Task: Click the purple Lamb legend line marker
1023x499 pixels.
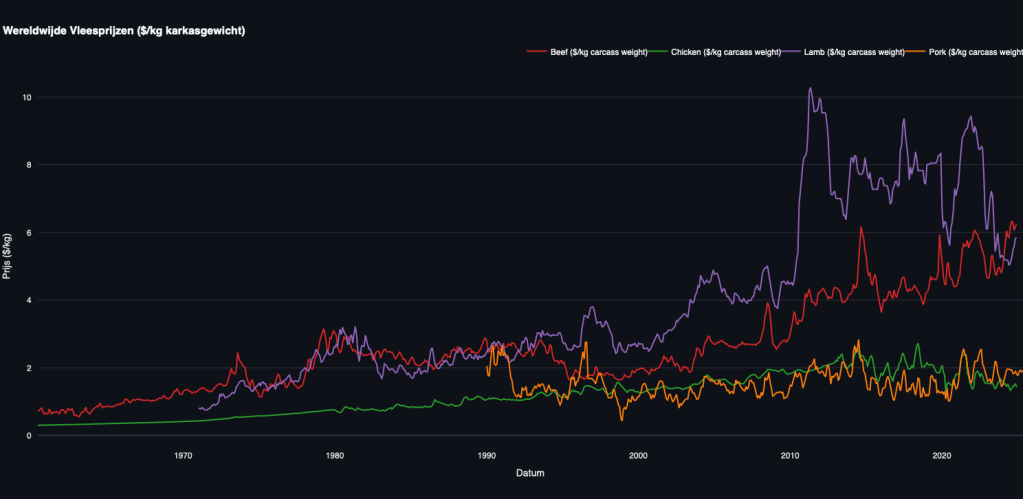Action: (792, 51)
